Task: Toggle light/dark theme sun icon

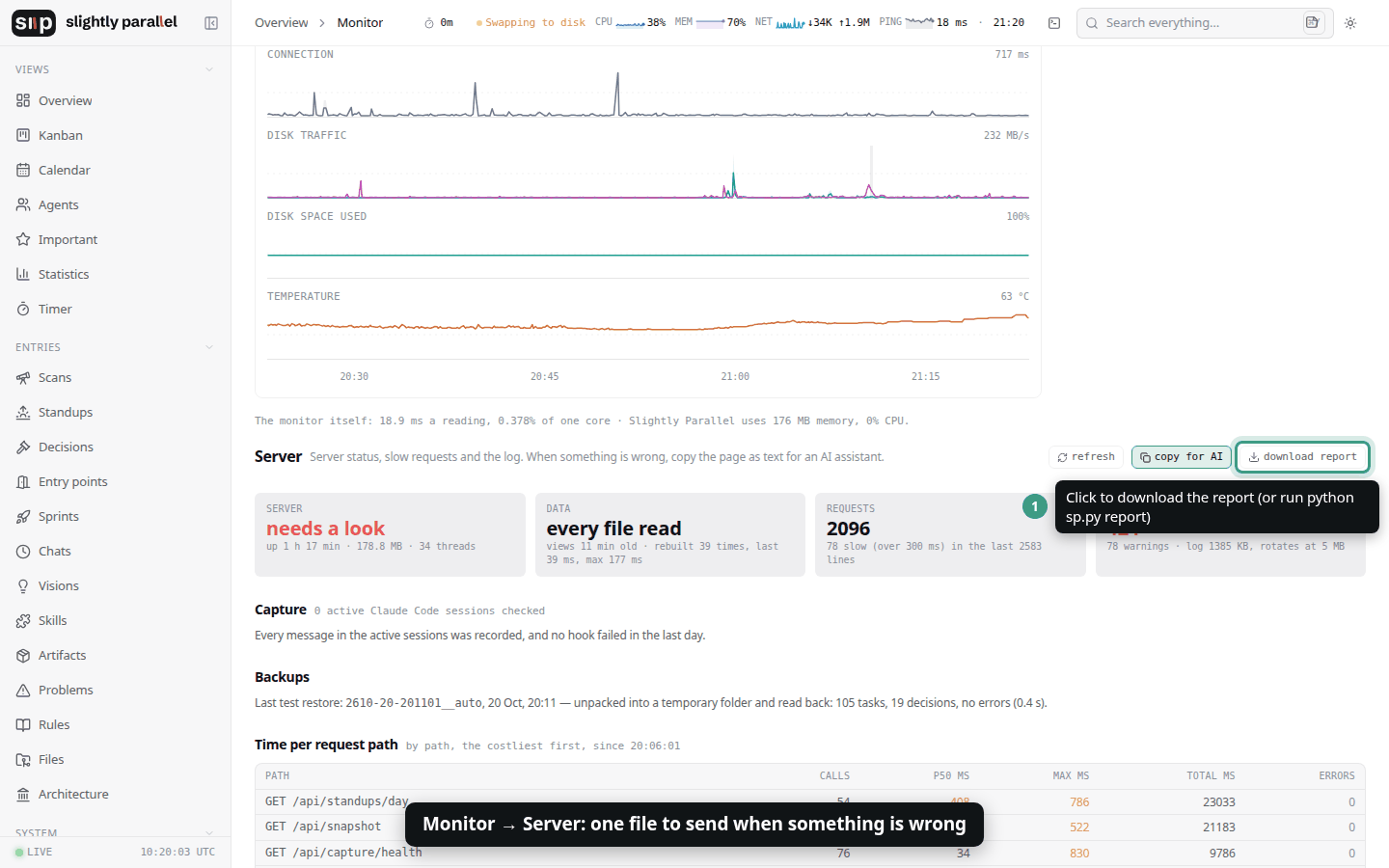Action: 1350,23
